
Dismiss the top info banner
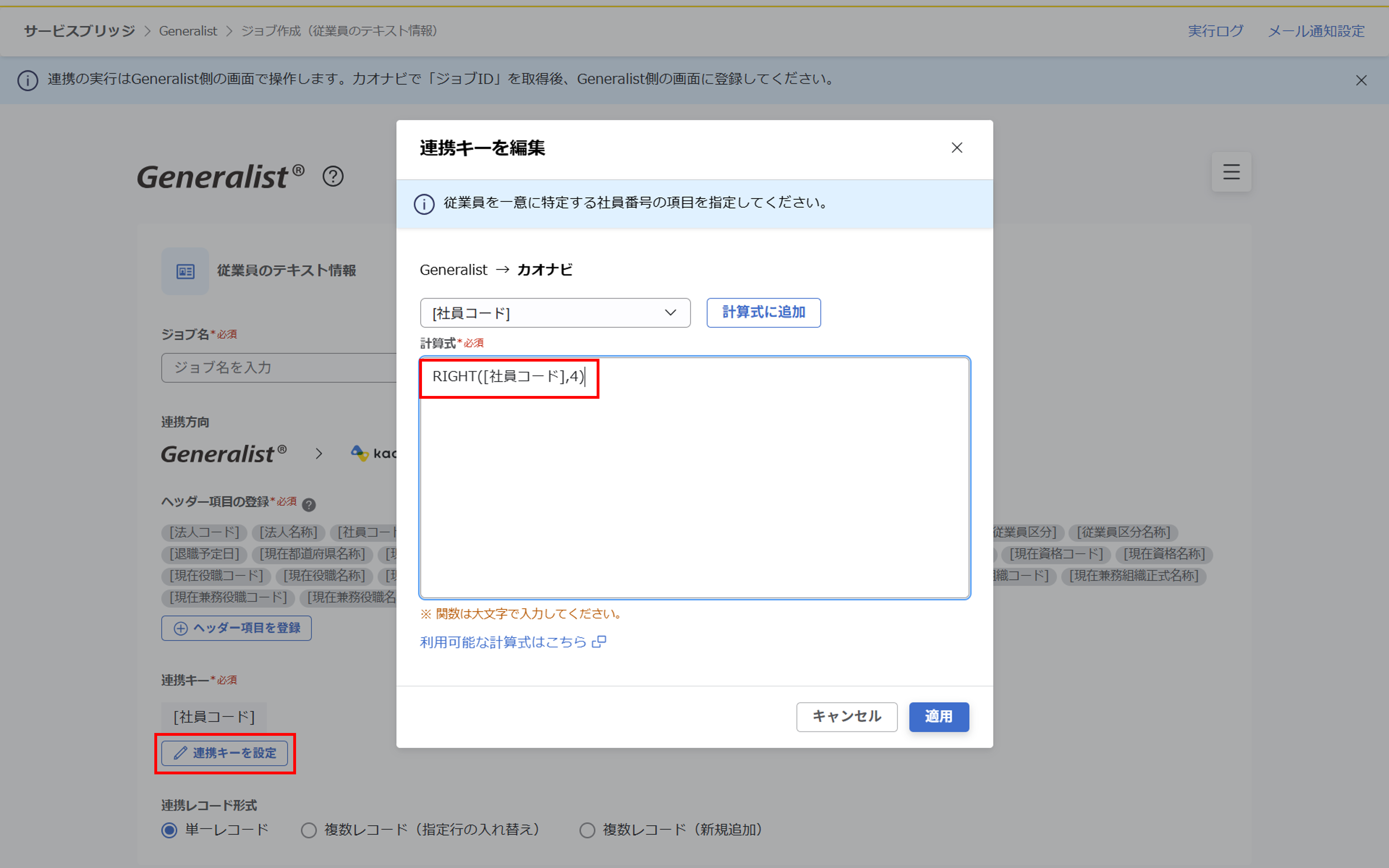point(1361,80)
